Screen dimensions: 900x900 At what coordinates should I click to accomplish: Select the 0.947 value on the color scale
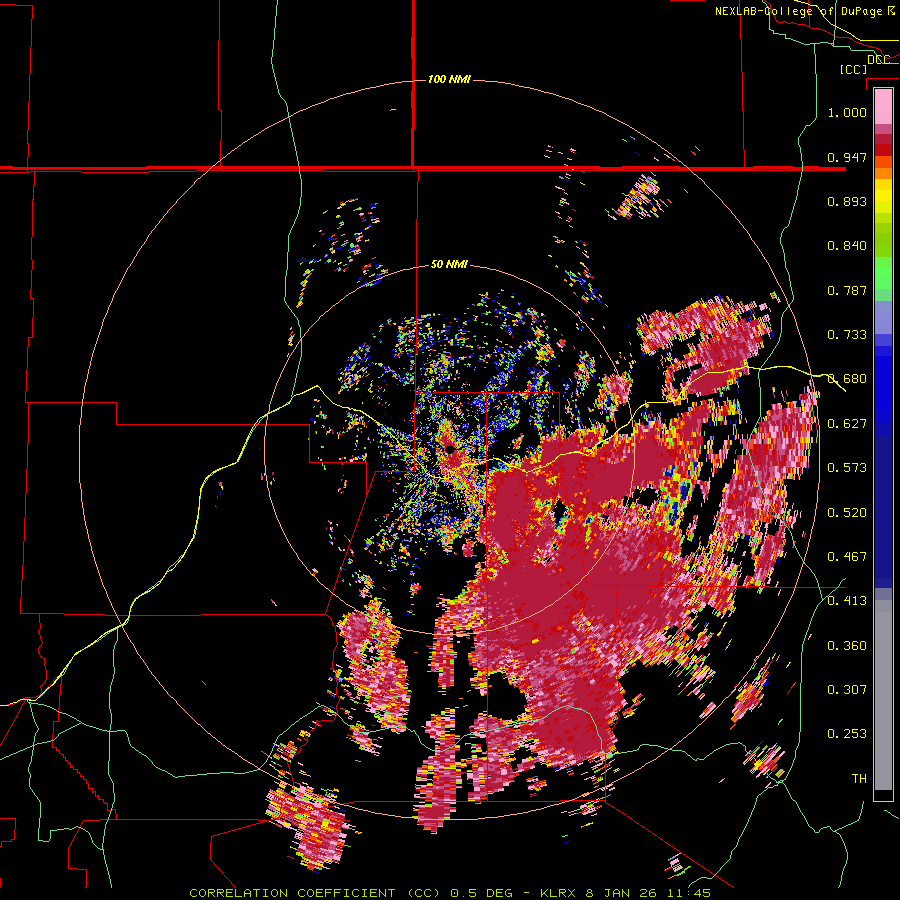(847, 157)
